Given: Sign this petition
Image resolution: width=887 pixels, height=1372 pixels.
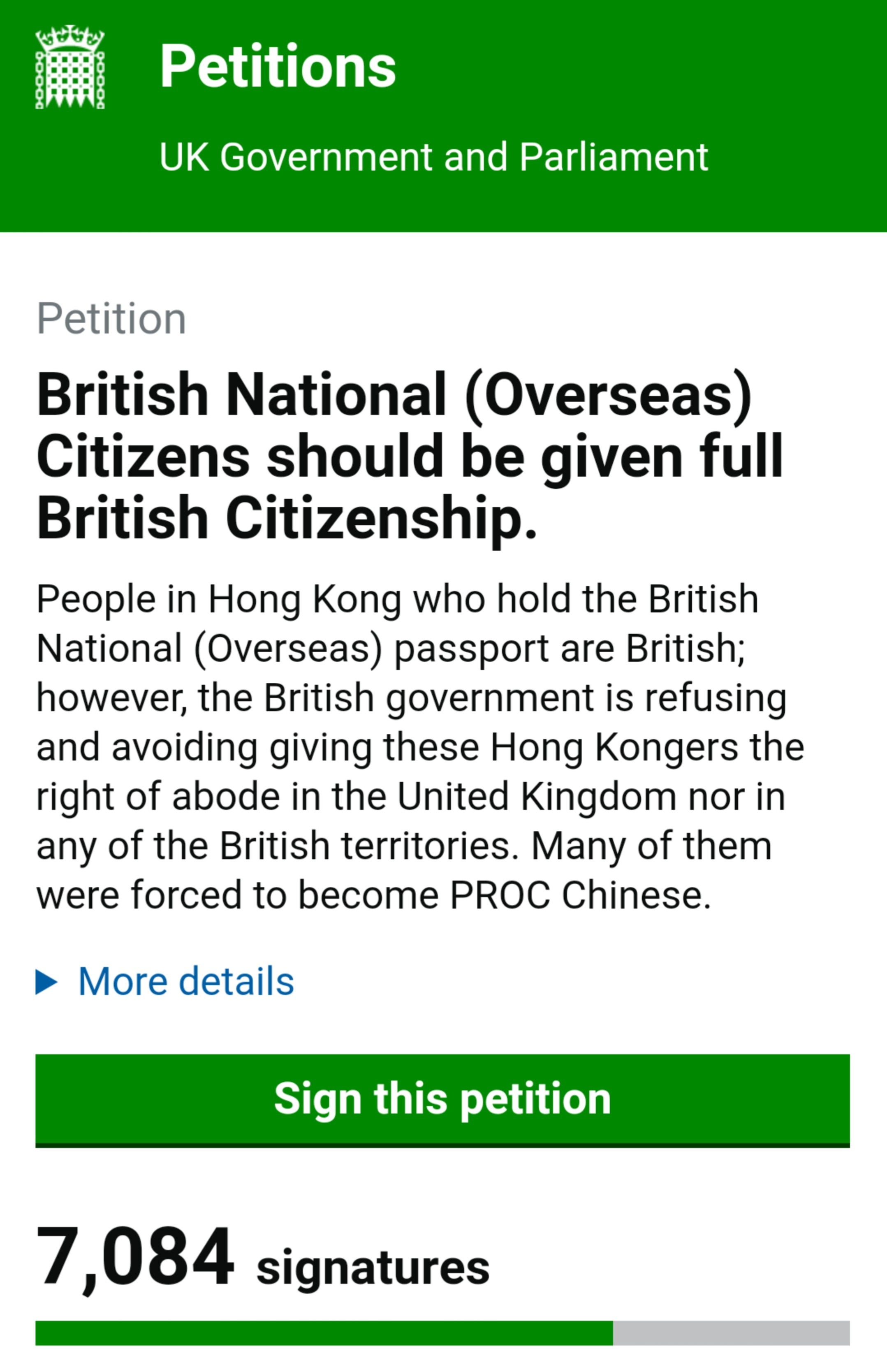Looking at the screenshot, I should 442,1100.
